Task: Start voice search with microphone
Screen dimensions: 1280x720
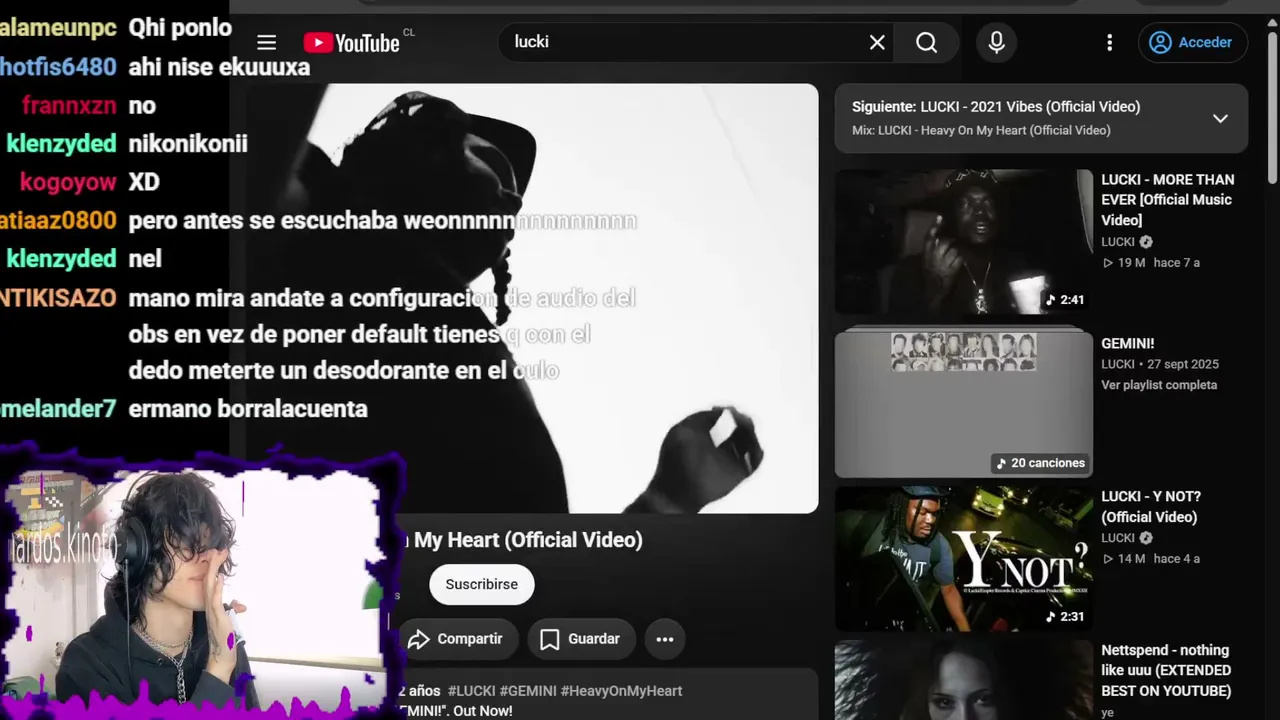Action: (996, 42)
